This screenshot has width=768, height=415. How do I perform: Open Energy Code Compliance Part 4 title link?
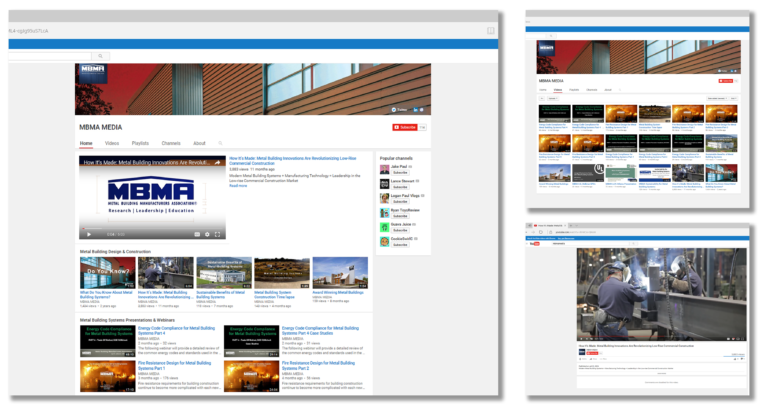176,330
